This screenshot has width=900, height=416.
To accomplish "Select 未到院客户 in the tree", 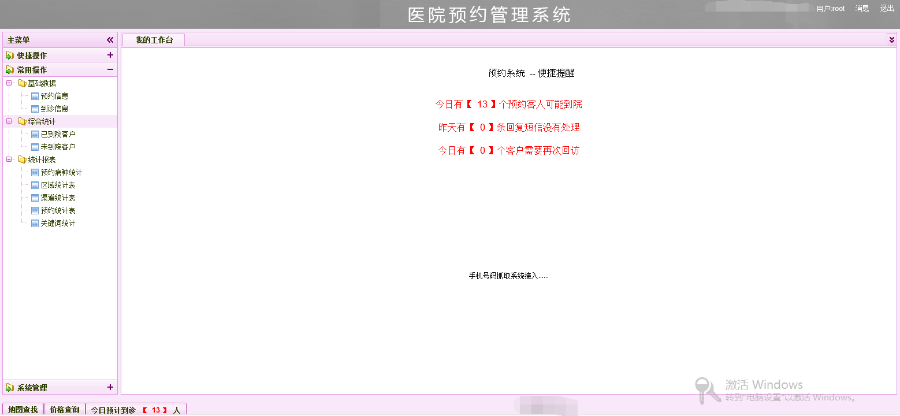I will [x=59, y=147].
